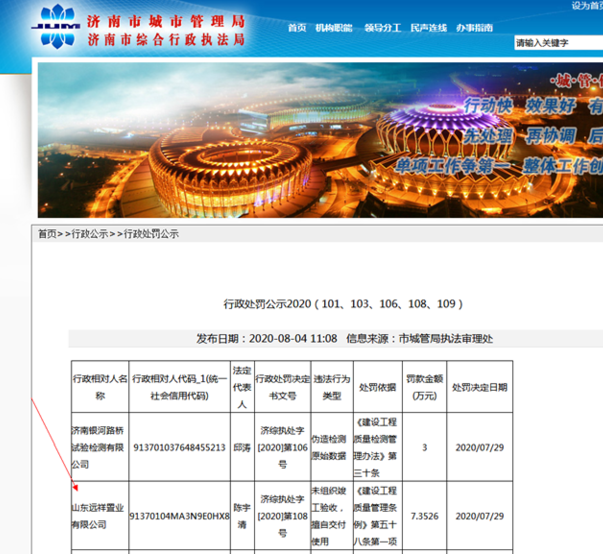Image resolution: width=603 pixels, height=559 pixels.
Task: Click the 发布日期 2020-08-04 11:08 text
Action: pos(267,339)
